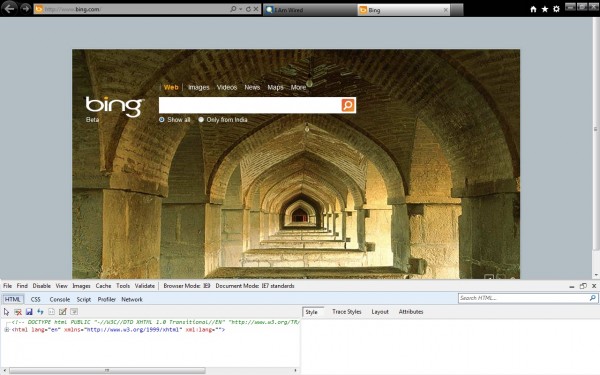The width and height of the screenshot is (600, 375).
Task: Open the developer tools View menu
Action: pyautogui.click(x=61, y=286)
